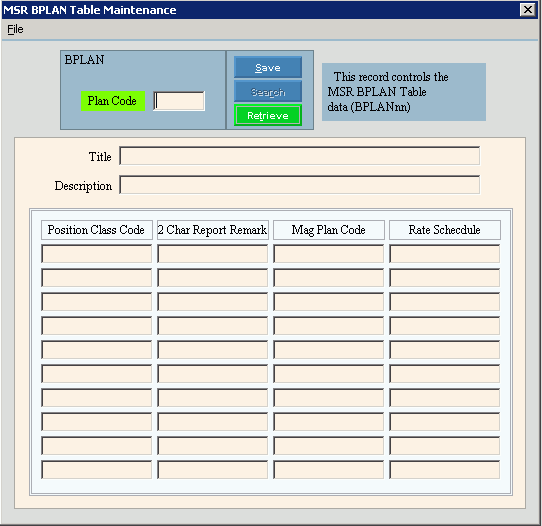The width and height of the screenshot is (542, 526).
Task: Click the green Retrieve button
Action: point(268,115)
